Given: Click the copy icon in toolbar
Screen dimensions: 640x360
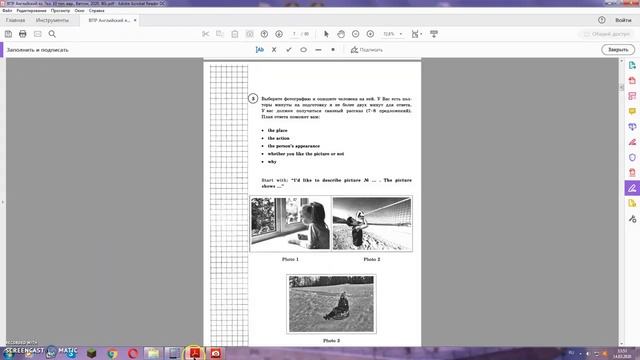Looking at the screenshot, I should 220,34.
